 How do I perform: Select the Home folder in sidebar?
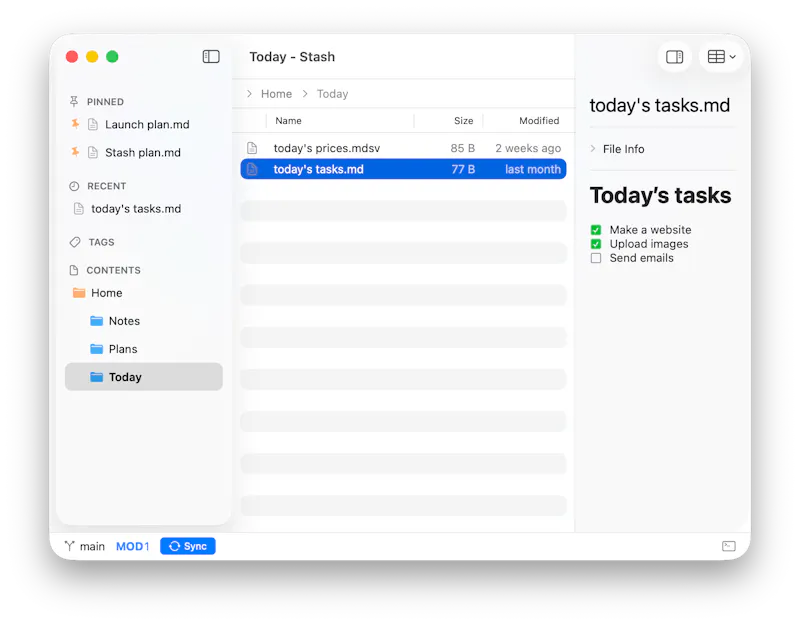coord(107,293)
